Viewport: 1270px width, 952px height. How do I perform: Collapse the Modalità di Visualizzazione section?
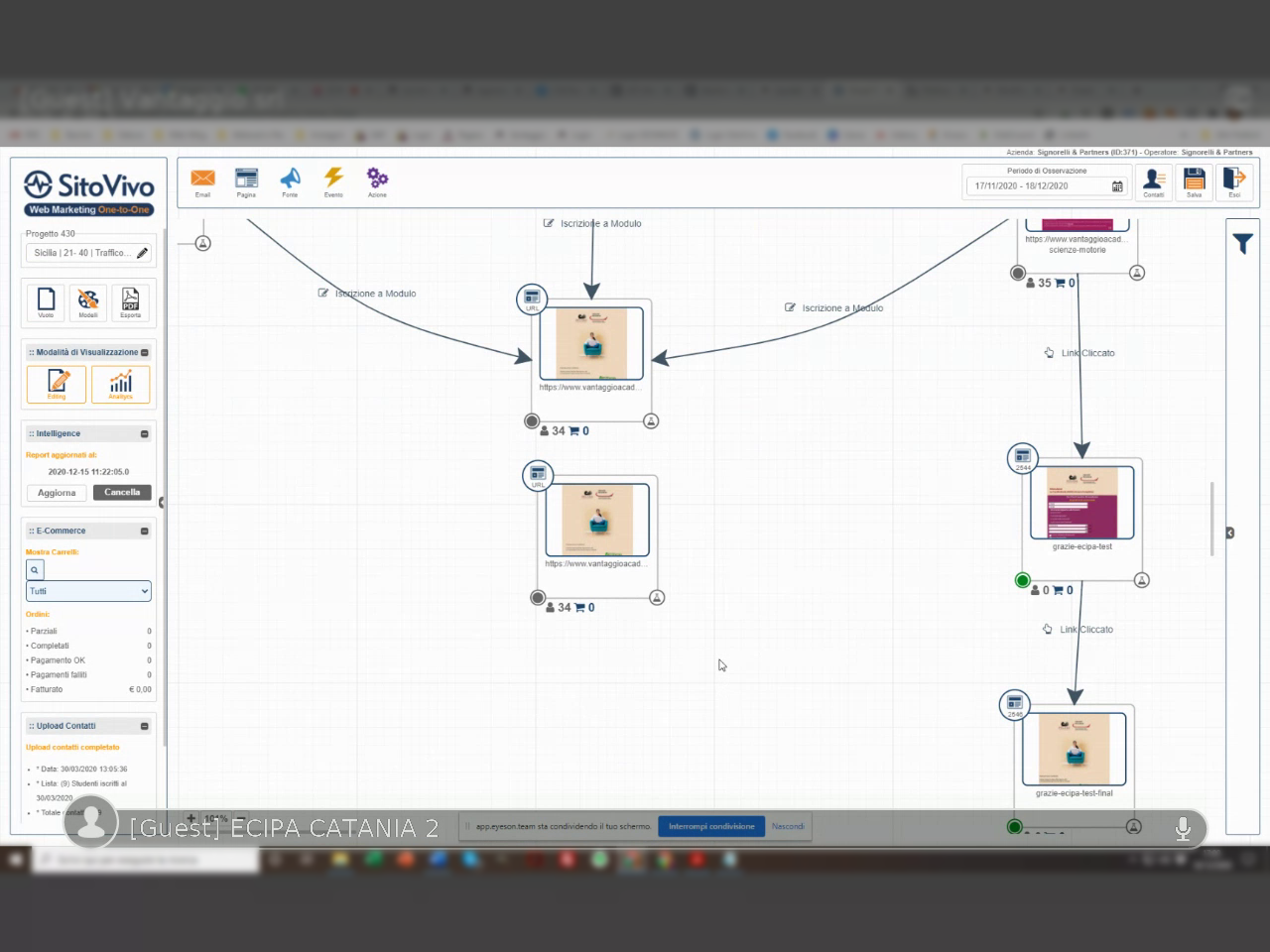145,353
